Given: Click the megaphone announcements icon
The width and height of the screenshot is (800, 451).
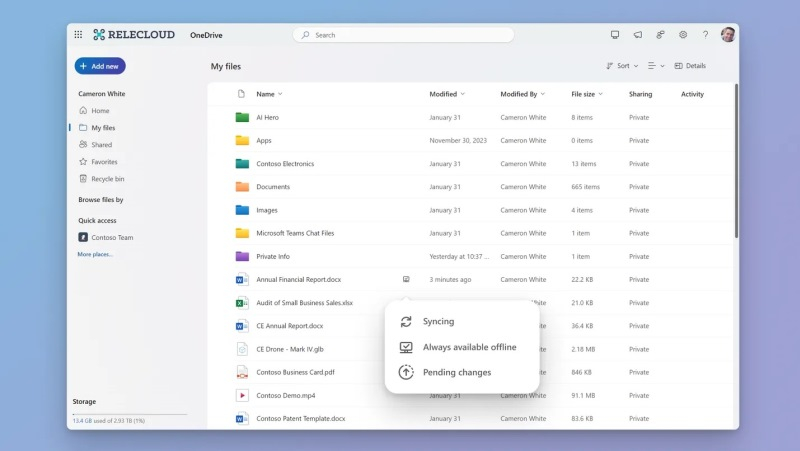Looking at the screenshot, I should (638, 35).
